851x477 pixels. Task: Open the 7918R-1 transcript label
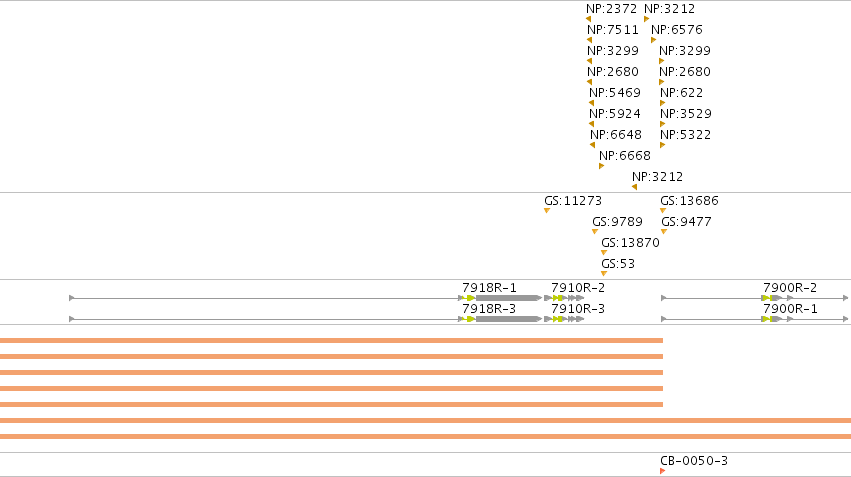[x=490, y=288]
